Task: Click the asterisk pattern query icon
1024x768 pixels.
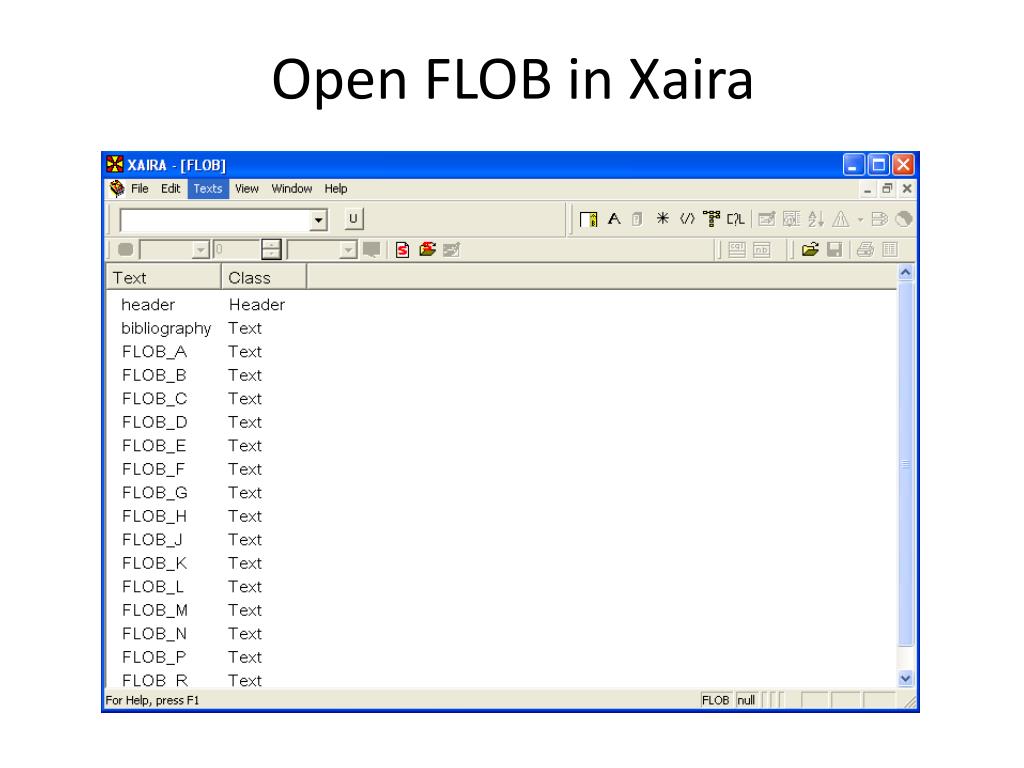Action: [662, 219]
